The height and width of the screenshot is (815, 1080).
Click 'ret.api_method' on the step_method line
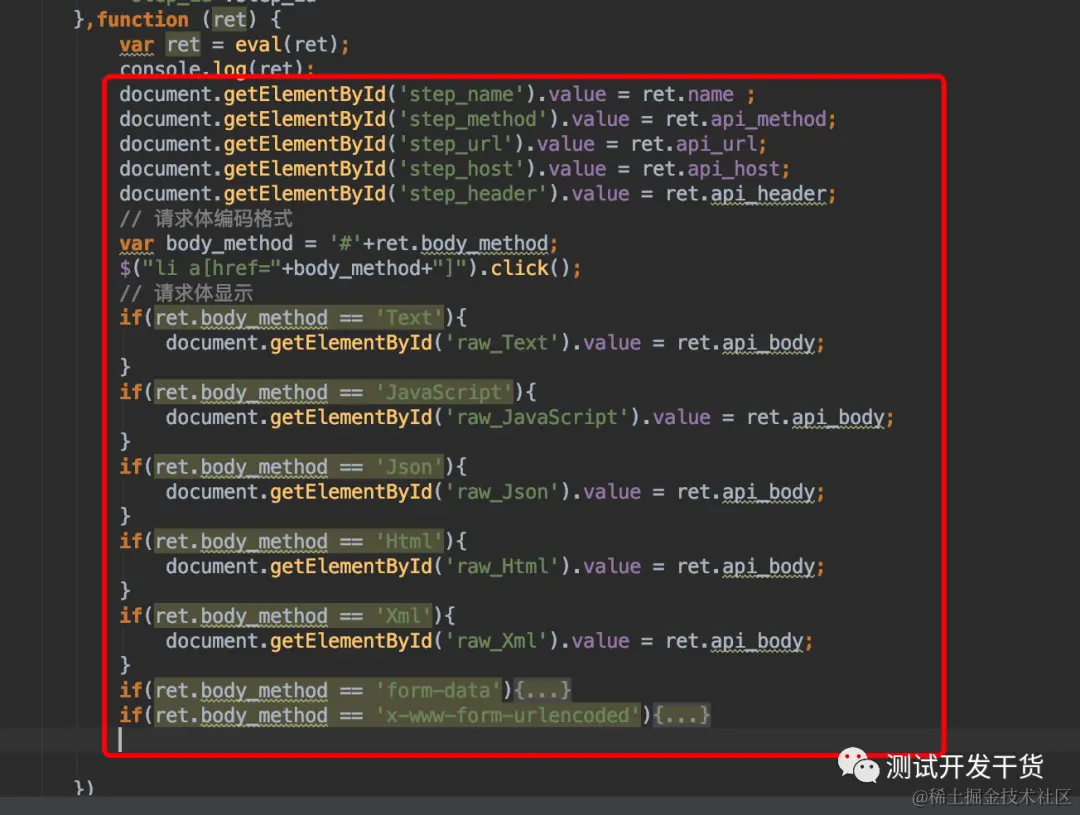coord(746,118)
